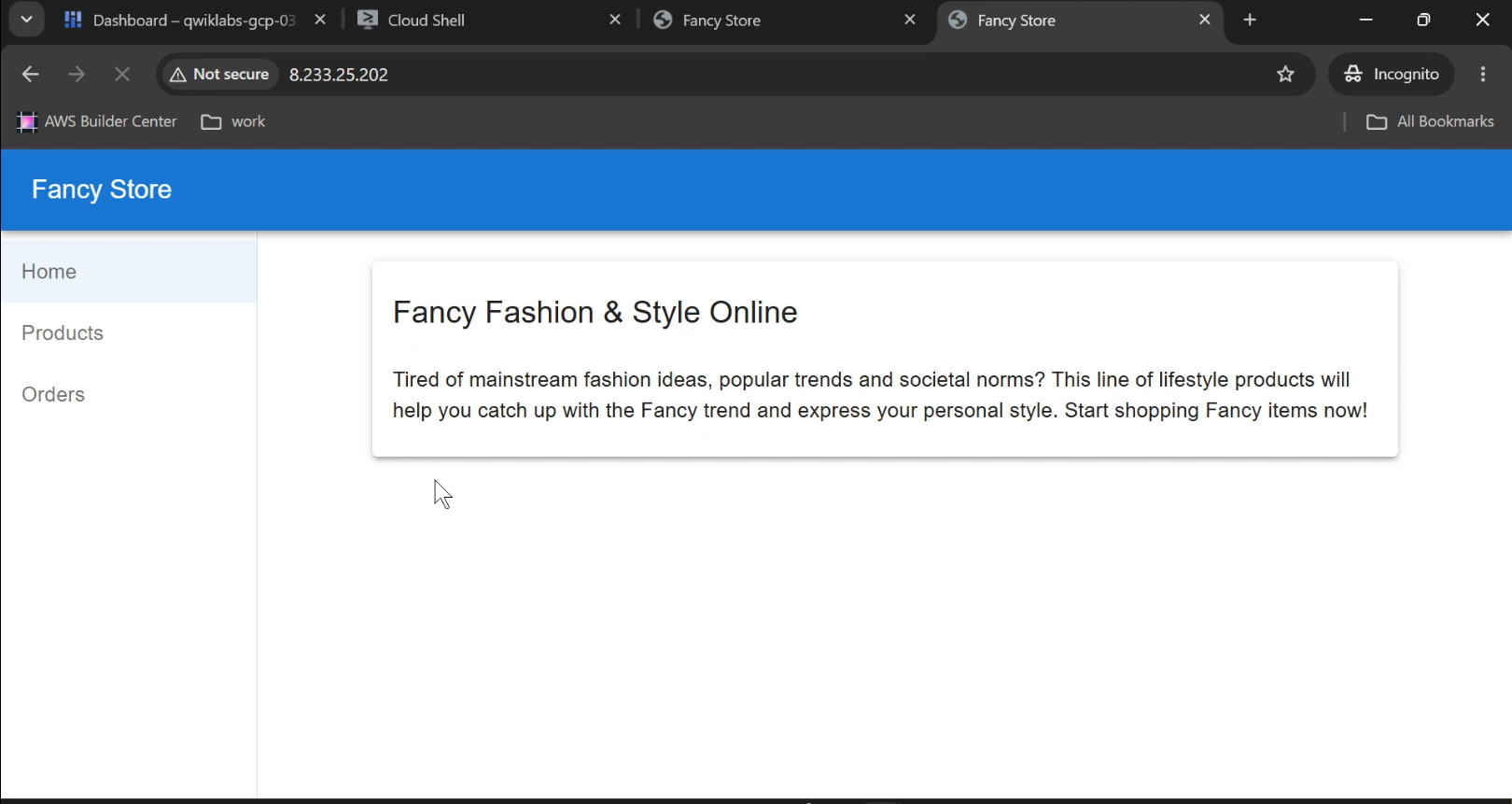Viewport: 1512px width, 804px height.
Task: Click the Fancy Store header title
Action: pyautogui.click(x=102, y=190)
